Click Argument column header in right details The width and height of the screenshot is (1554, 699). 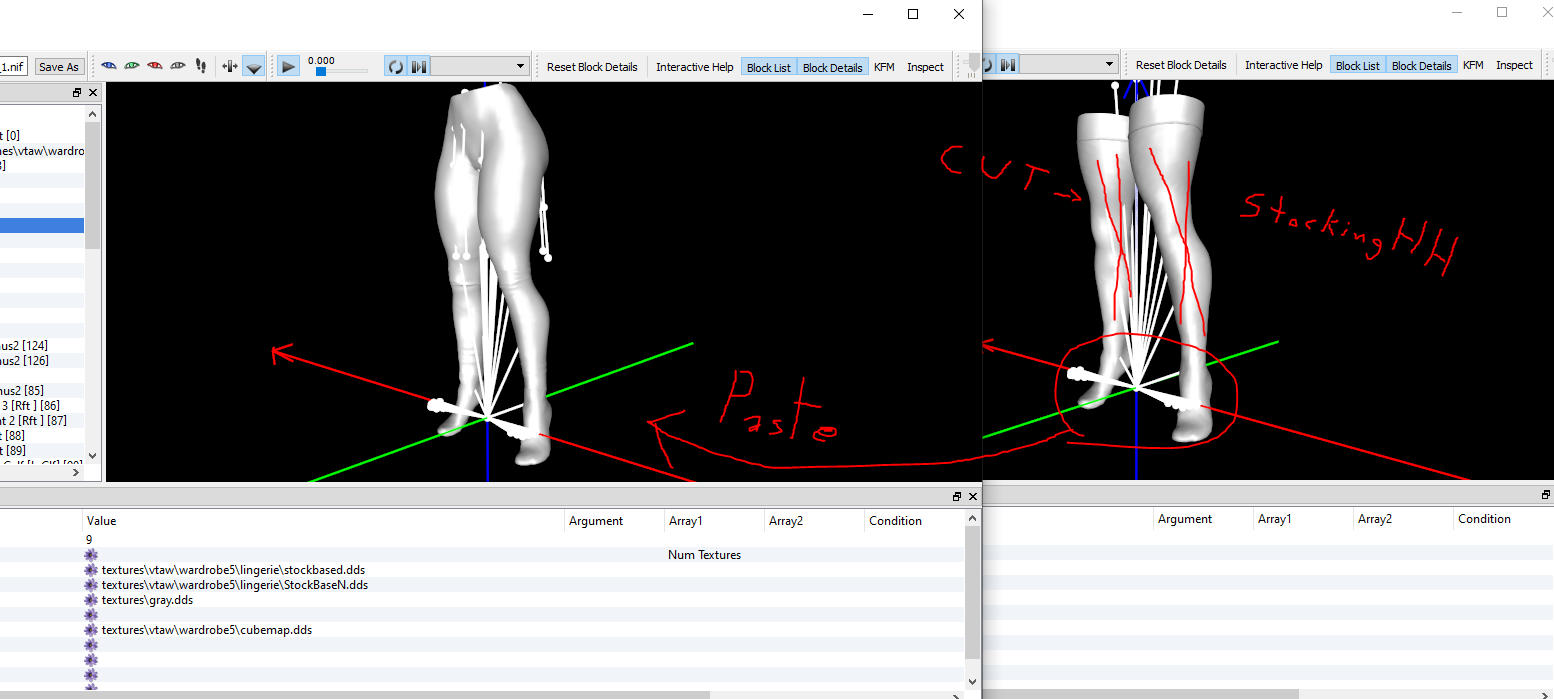[1203, 519]
